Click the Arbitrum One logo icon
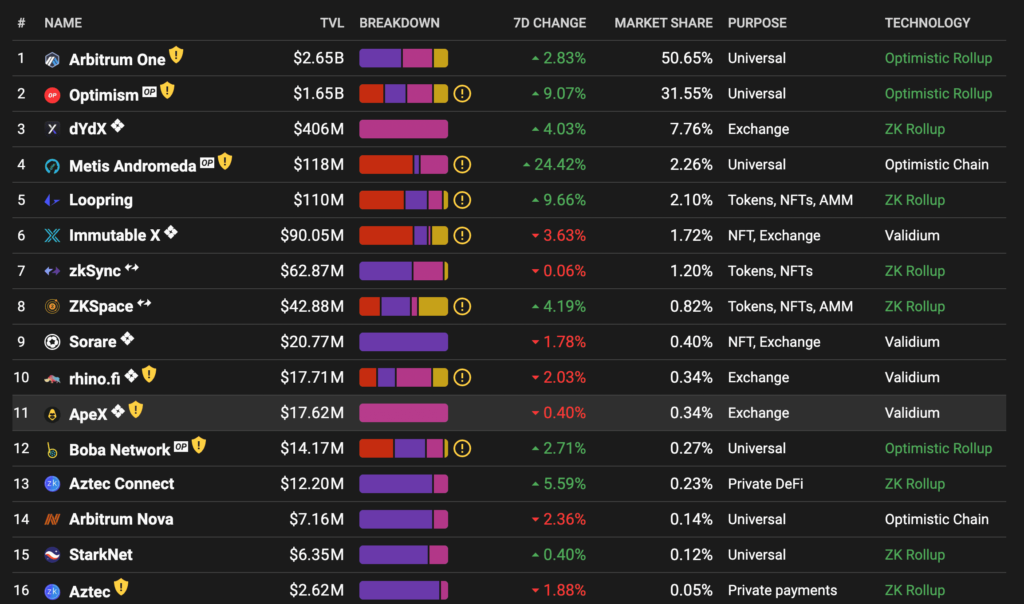 [52, 60]
